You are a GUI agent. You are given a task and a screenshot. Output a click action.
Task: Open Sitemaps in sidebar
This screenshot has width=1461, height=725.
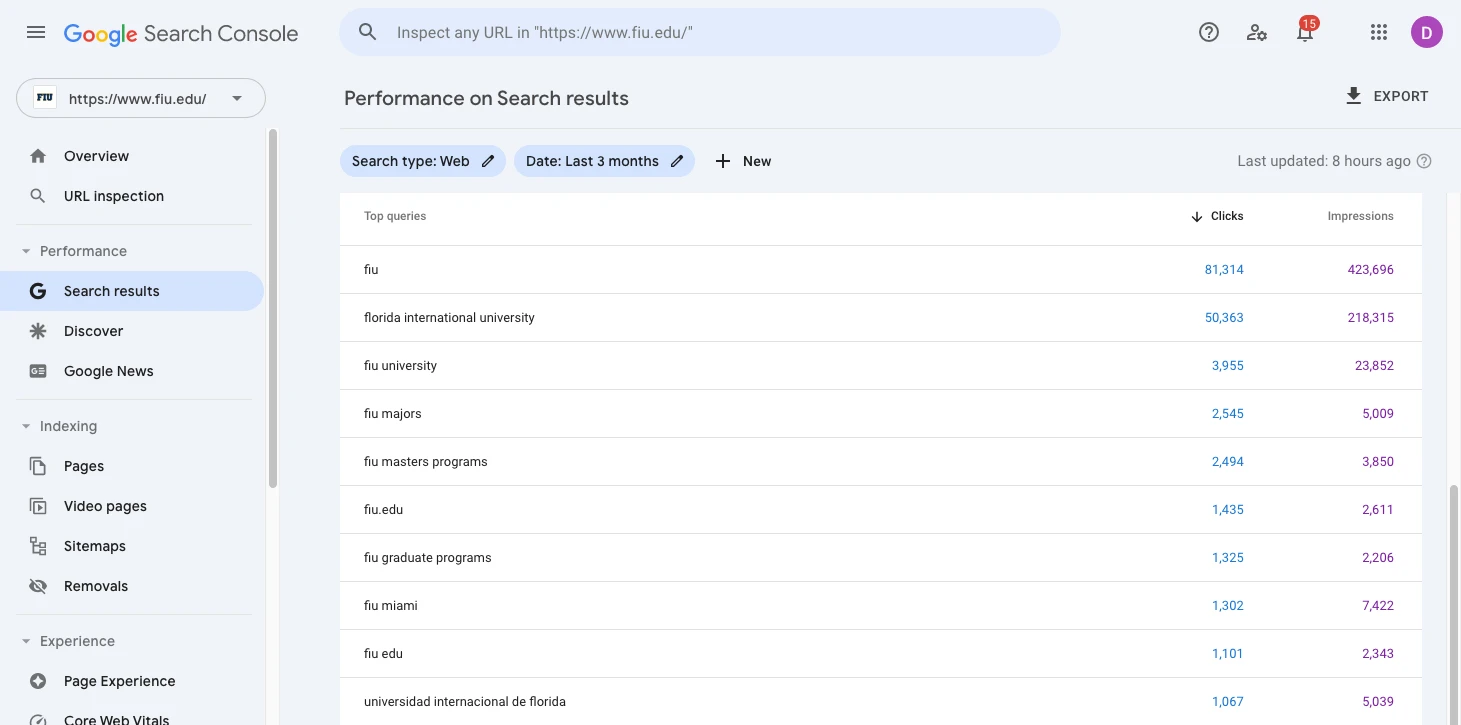[95, 546]
